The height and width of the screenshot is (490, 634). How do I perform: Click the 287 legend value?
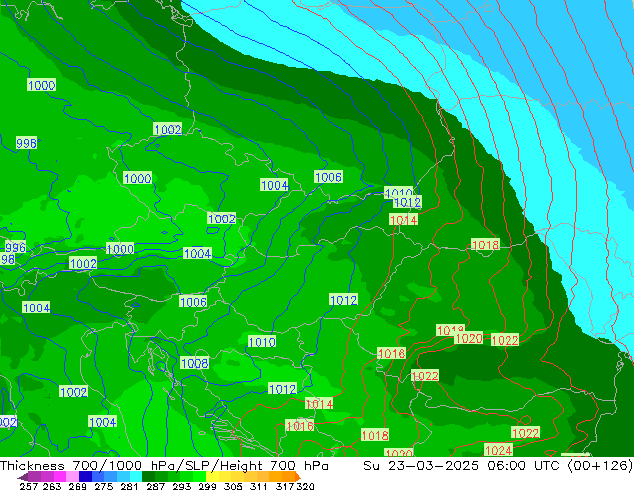coord(155,486)
